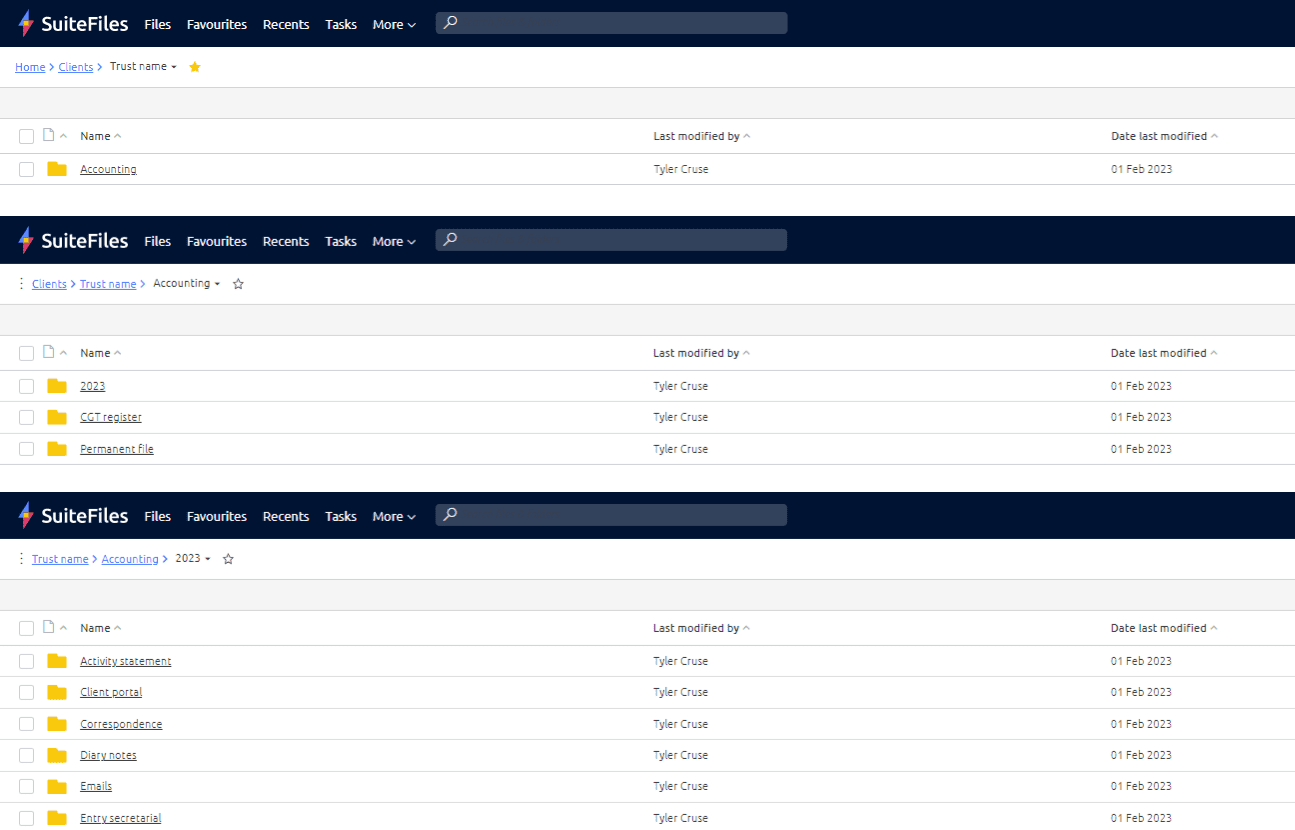Tick the Diary notes row checkbox
This screenshot has height=830, width=1295.
(26, 755)
